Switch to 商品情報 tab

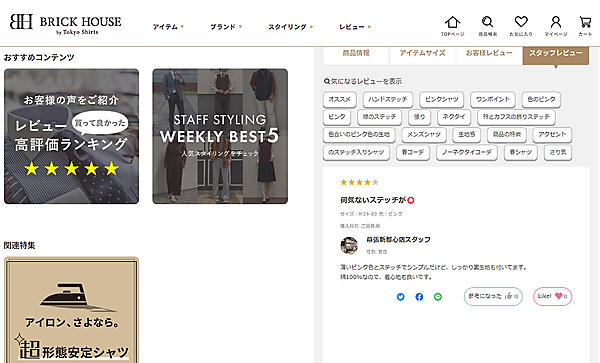356,54
